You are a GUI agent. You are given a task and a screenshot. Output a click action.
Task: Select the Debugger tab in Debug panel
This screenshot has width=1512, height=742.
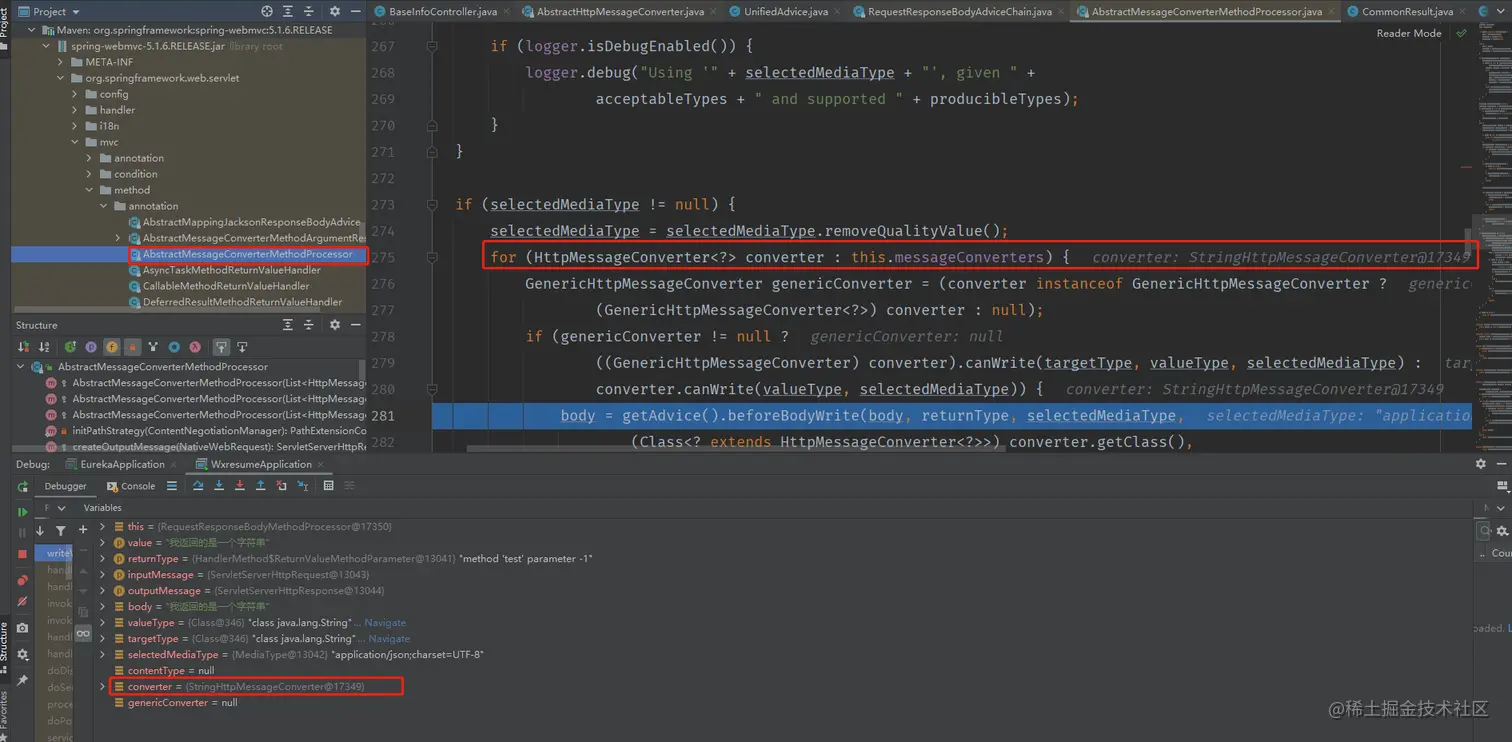(x=66, y=486)
